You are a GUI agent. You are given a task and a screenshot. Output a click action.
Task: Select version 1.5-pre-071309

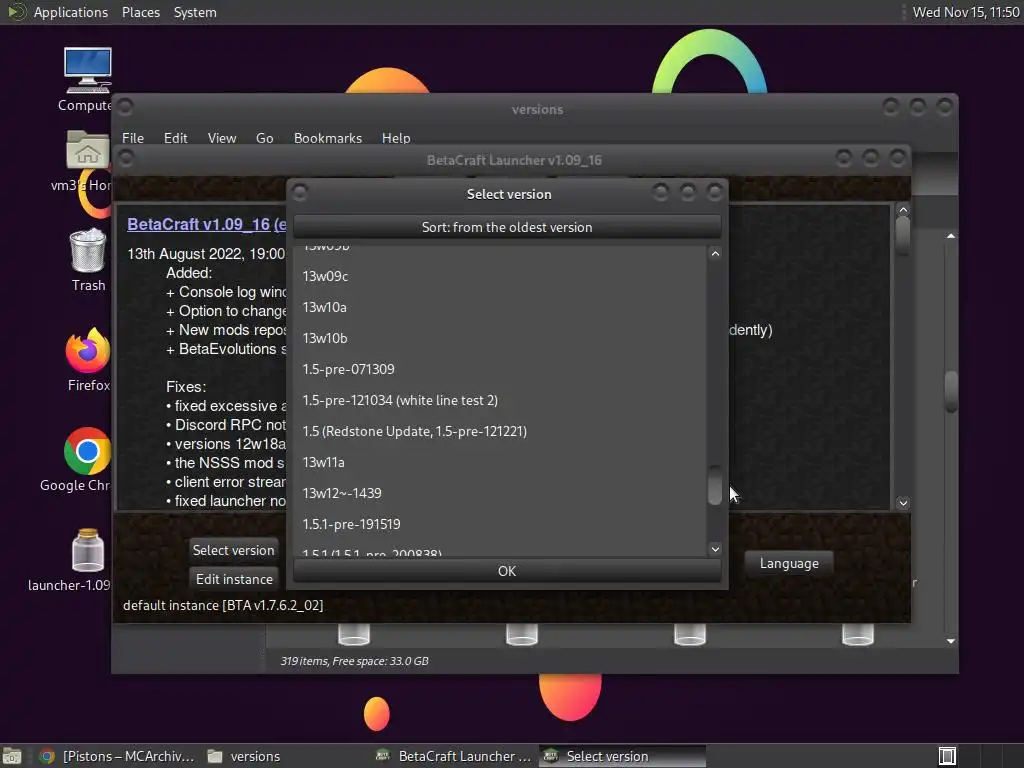pyautogui.click(x=500, y=369)
